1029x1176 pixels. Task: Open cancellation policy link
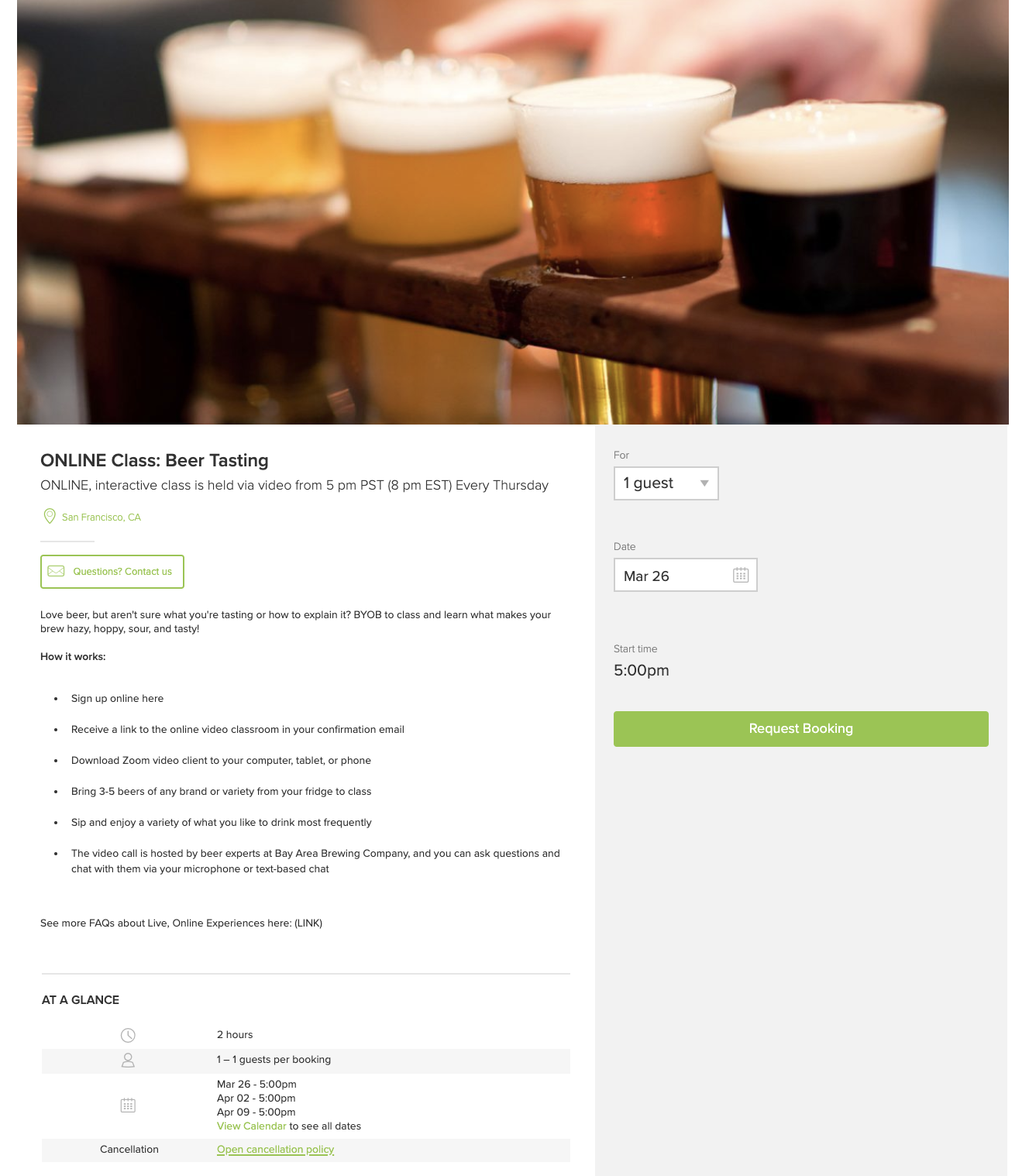point(275,1149)
